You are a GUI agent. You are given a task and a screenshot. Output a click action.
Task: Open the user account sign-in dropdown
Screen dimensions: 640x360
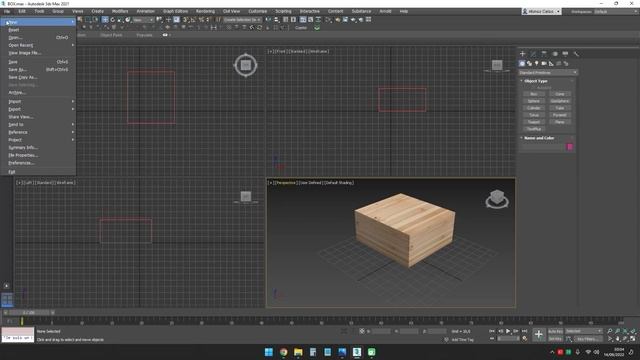(542, 11)
